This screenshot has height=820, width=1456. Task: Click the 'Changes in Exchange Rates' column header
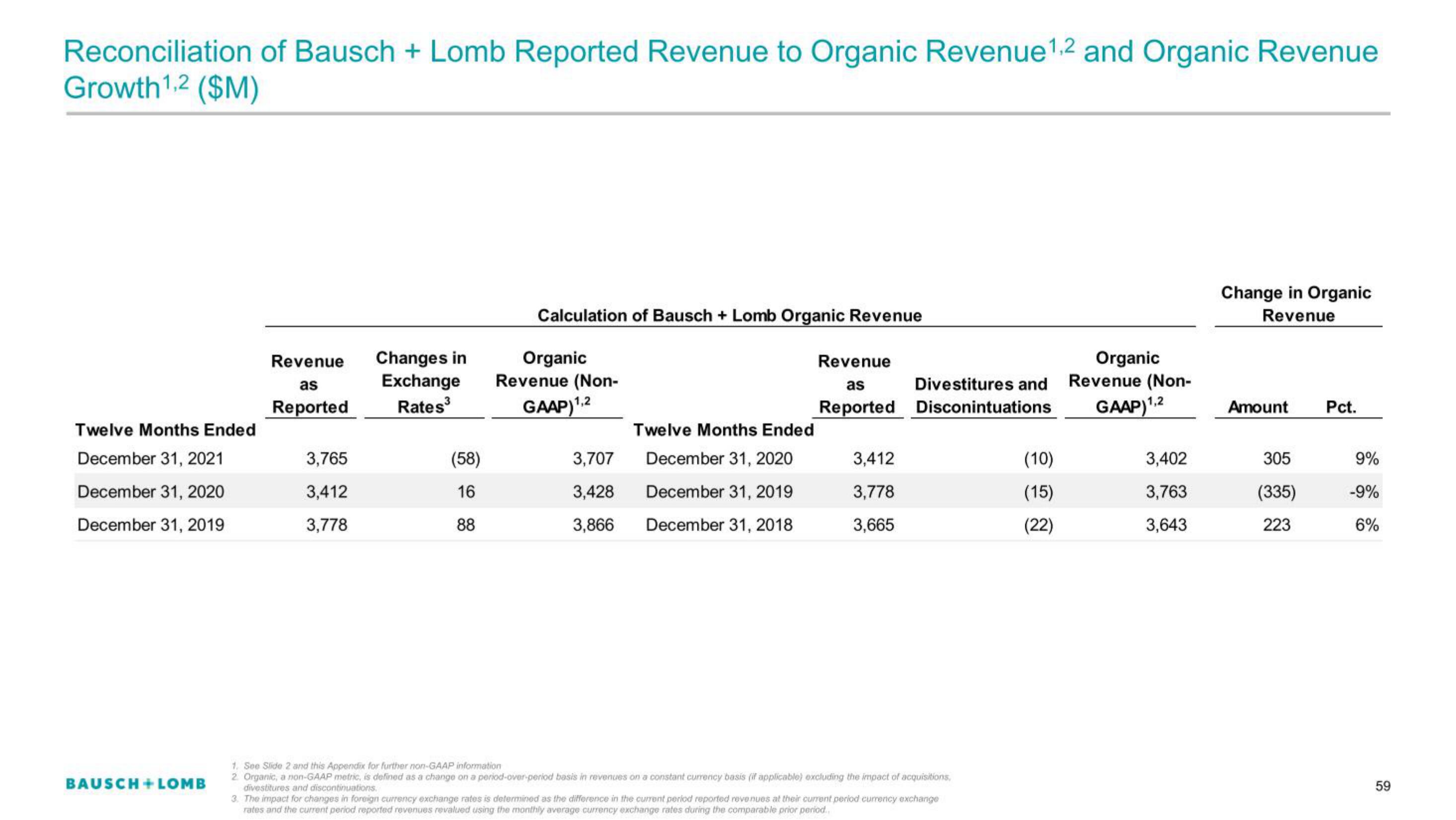tap(422, 382)
